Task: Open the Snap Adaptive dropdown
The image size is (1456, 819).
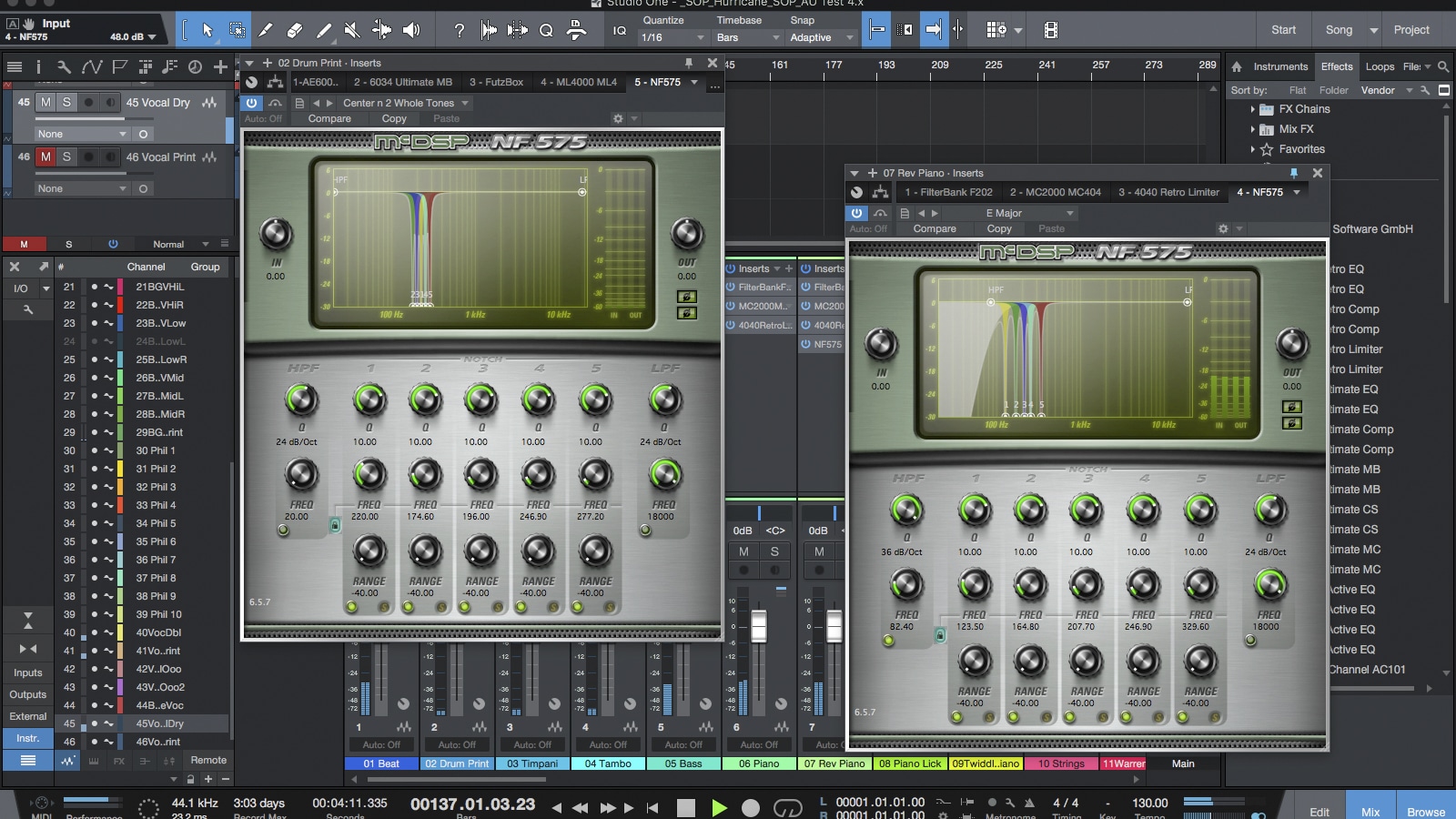Action: (822, 37)
